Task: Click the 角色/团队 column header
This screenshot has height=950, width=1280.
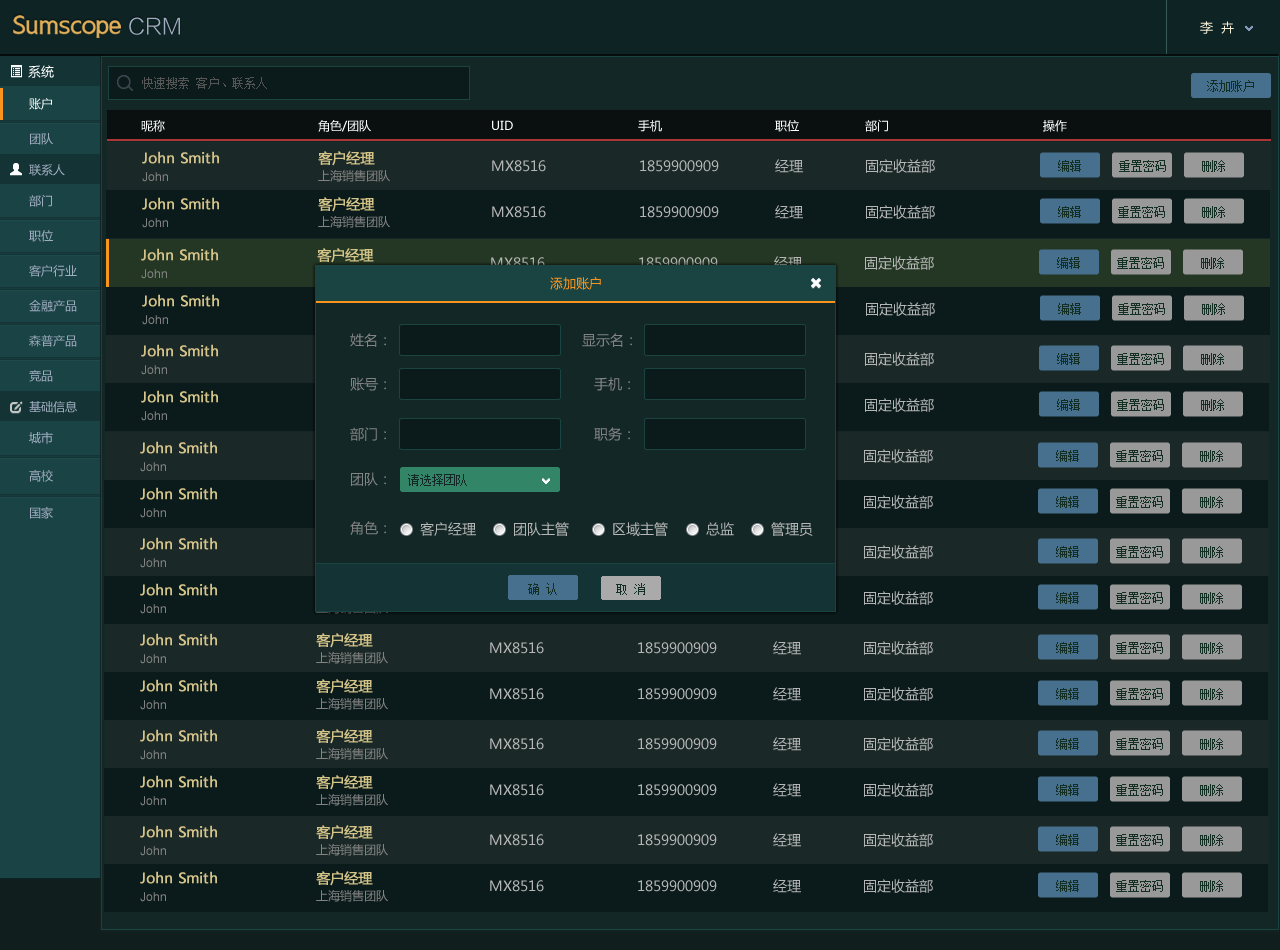Action: (344, 126)
